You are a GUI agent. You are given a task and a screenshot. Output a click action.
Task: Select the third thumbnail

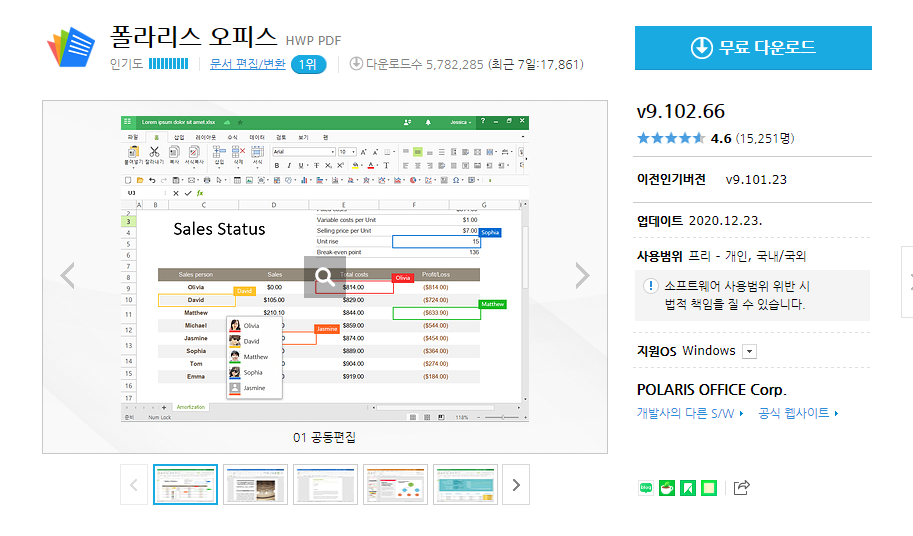click(325, 484)
